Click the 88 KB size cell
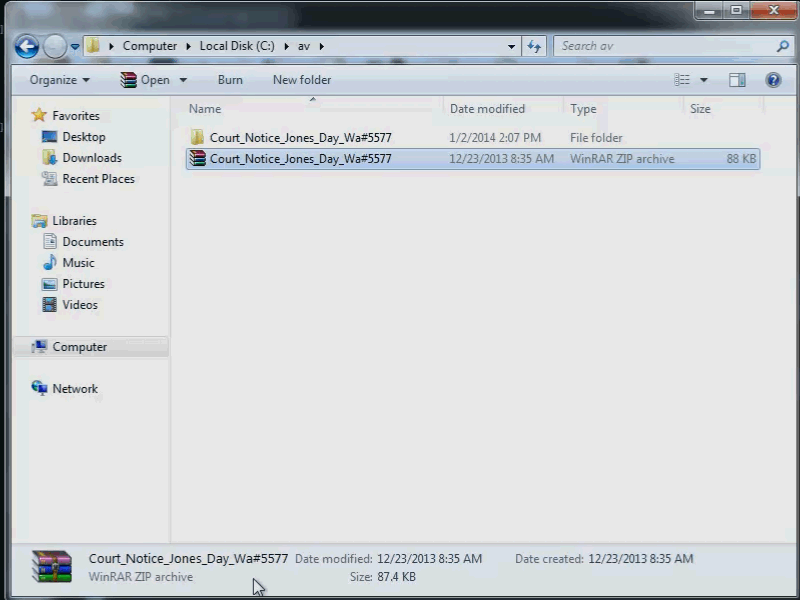 741,159
